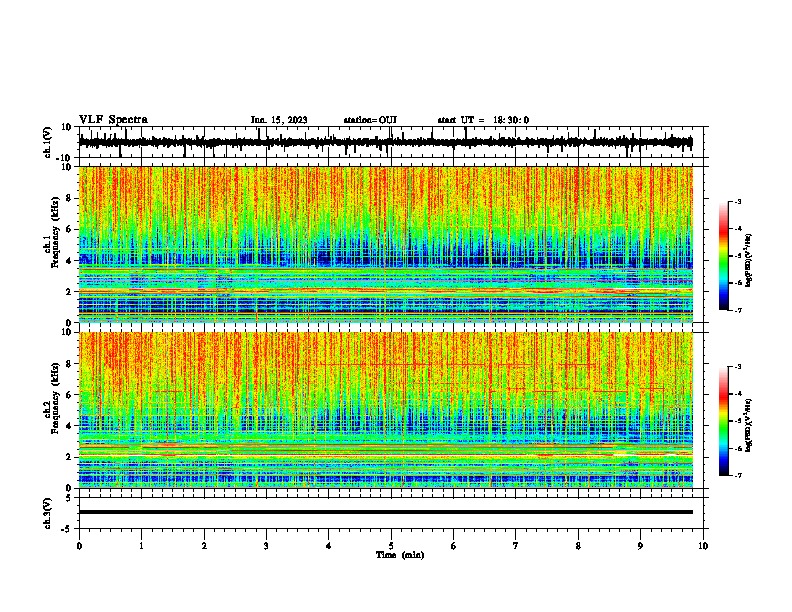The height and width of the screenshot is (612, 792).
Task: Click the "-3" label on ch.1 color bar
Action: point(738,202)
